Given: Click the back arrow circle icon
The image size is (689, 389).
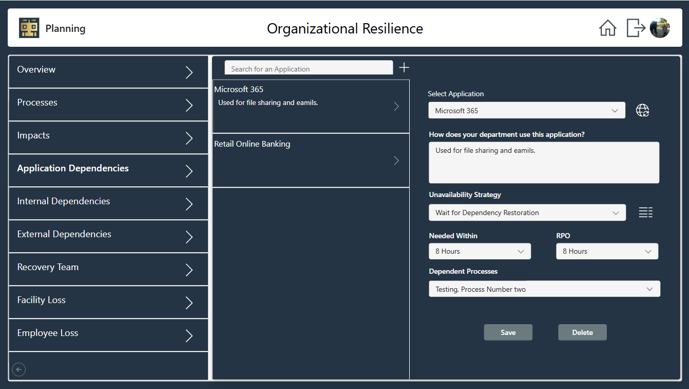Looking at the screenshot, I should (x=19, y=370).
